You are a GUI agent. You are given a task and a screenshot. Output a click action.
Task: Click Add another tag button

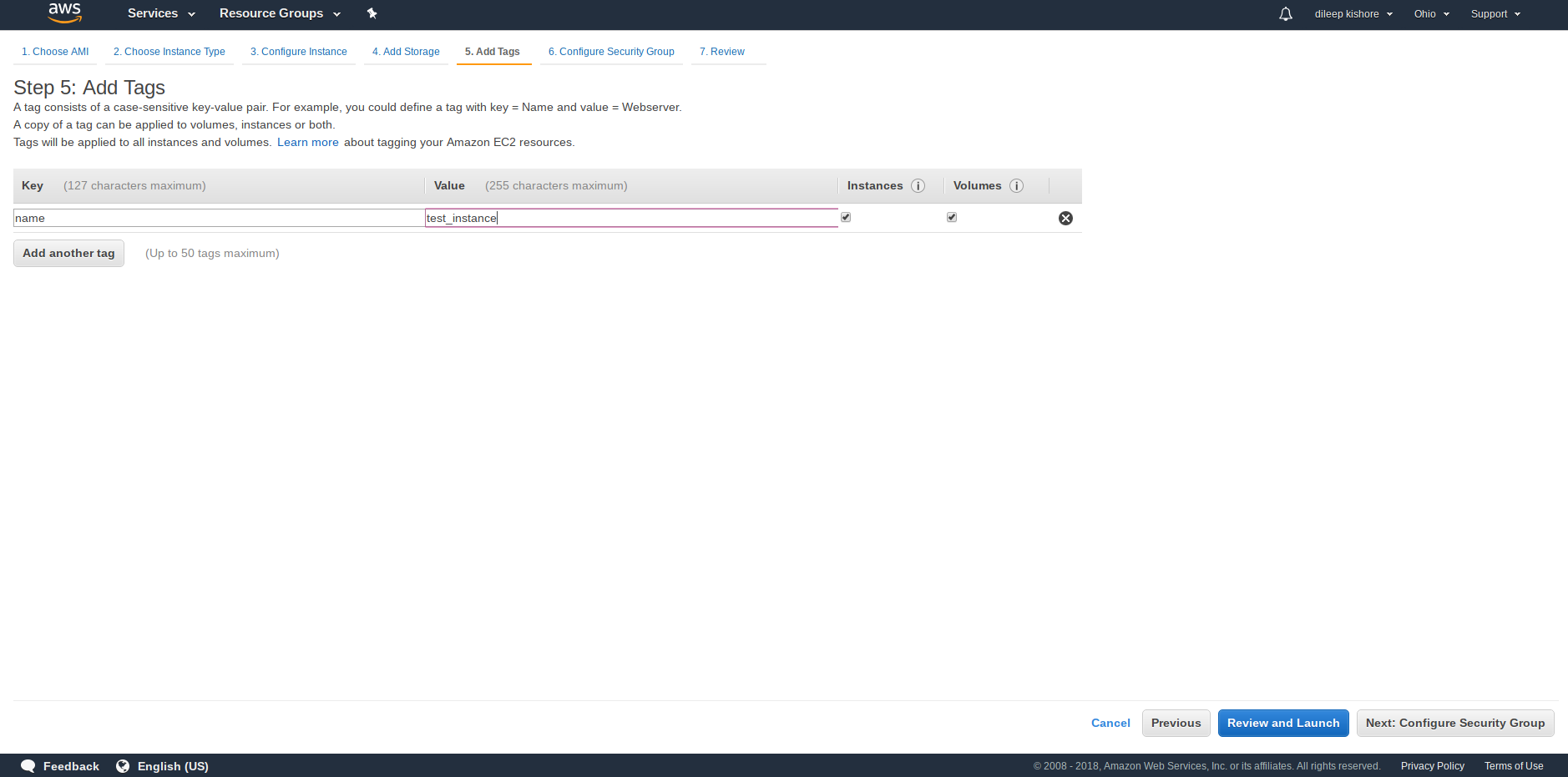coord(68,253)
